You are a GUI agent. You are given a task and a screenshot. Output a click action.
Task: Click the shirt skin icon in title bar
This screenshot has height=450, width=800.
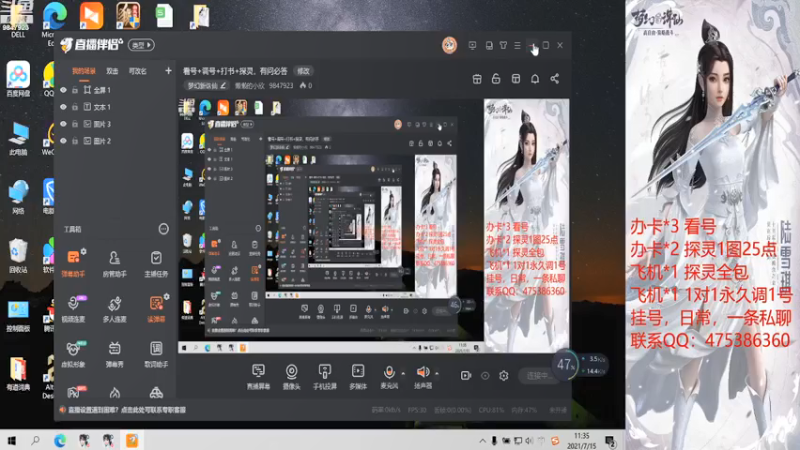(x=503, y=45)
